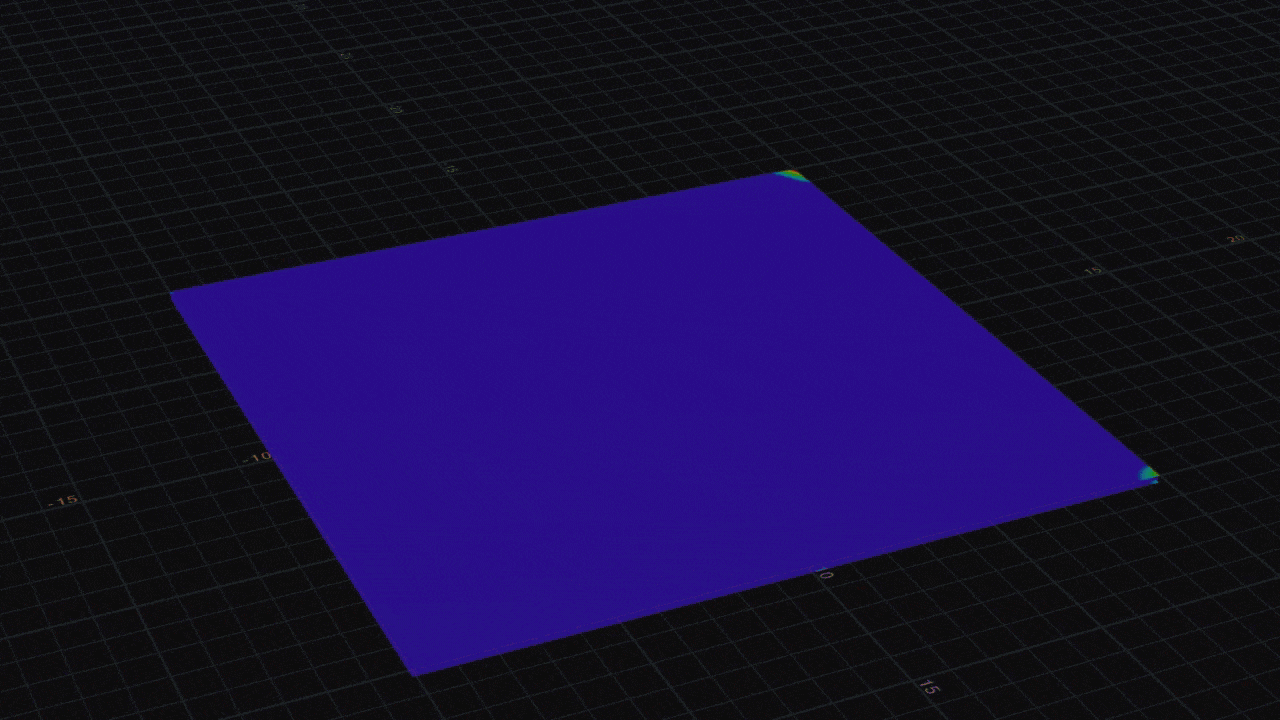Click the "0" grid axis label
Screen dimensions: 1280x720
tap(826, 575)
